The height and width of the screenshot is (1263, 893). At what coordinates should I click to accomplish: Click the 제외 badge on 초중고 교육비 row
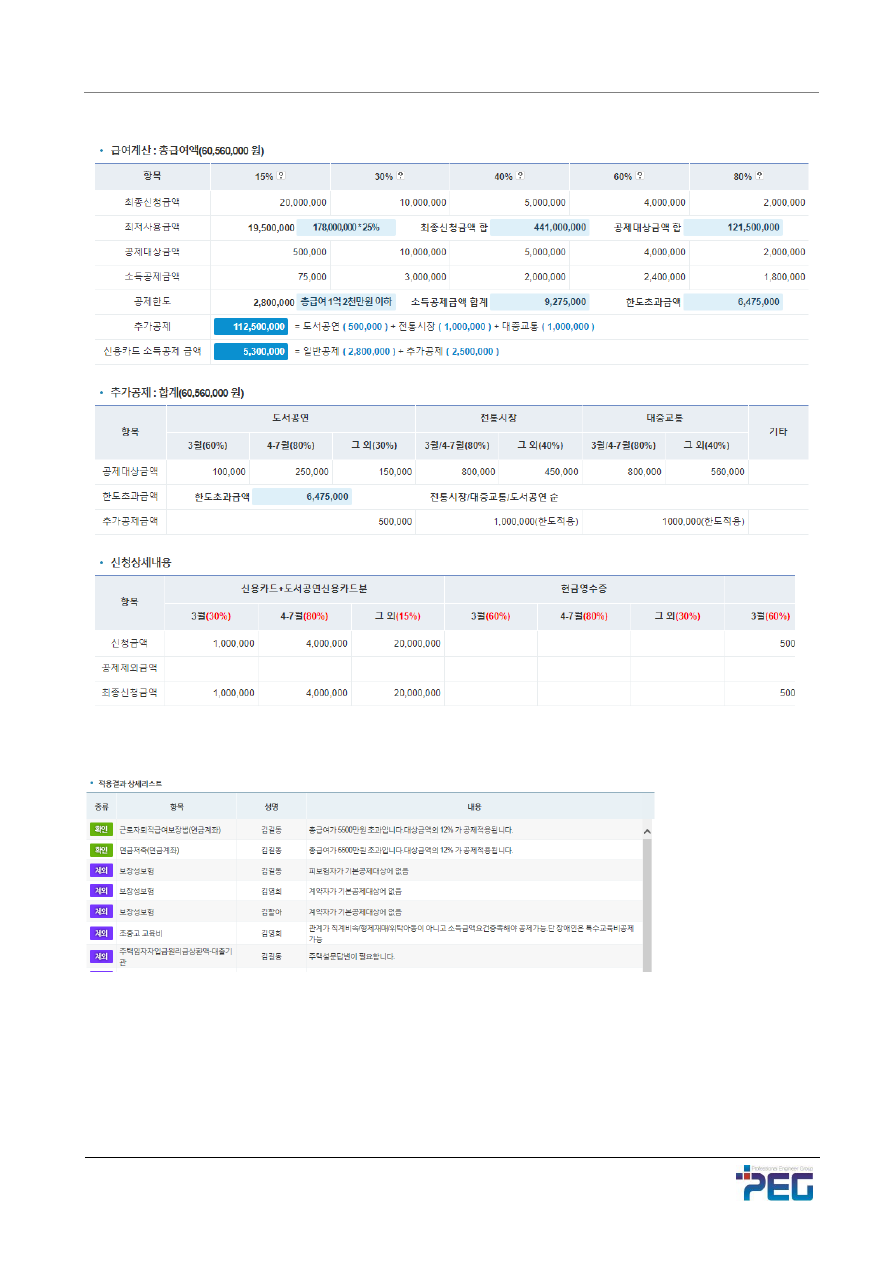tap(100, 933)
